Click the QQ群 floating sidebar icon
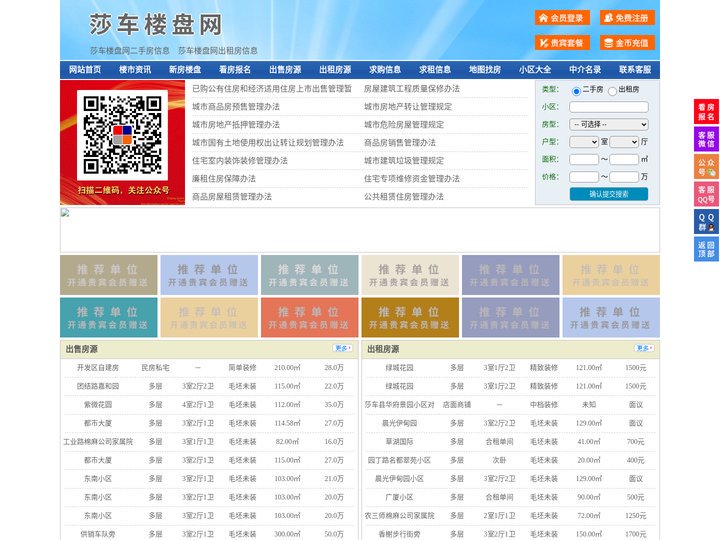This screenshot has width=720, height=540. (706, 222)
